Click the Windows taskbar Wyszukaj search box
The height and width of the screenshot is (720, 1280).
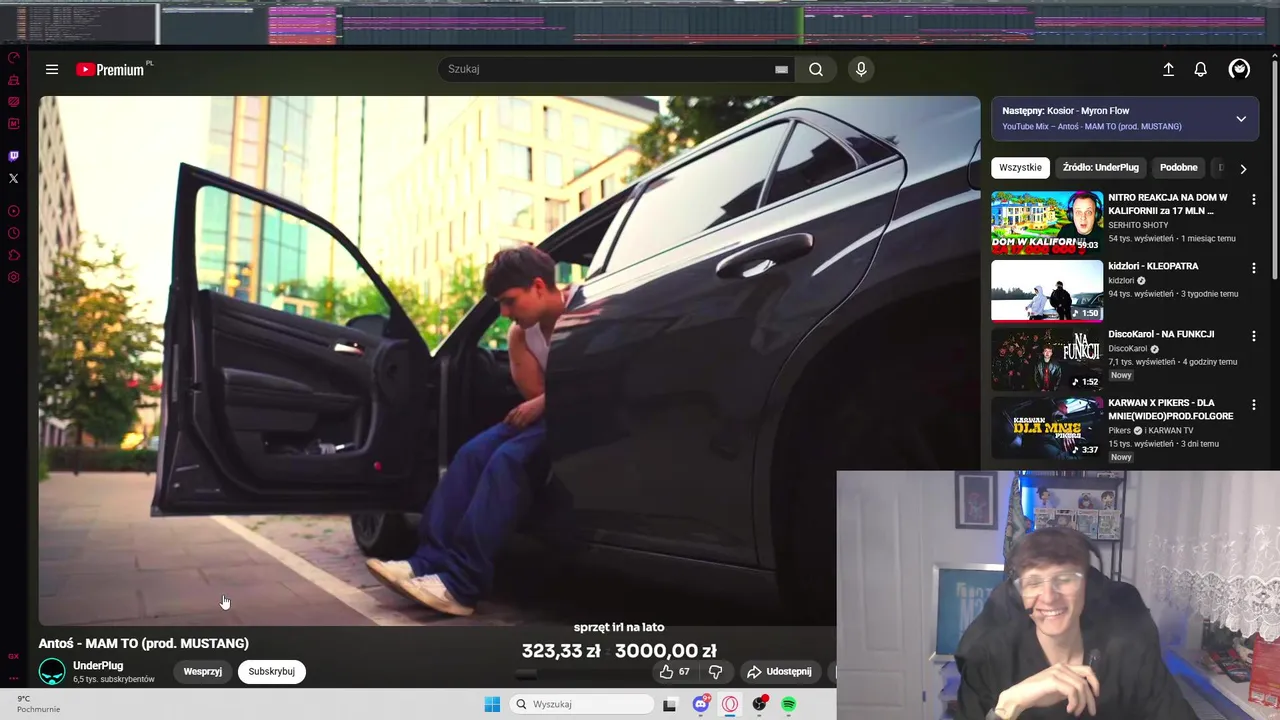point(582,704)
